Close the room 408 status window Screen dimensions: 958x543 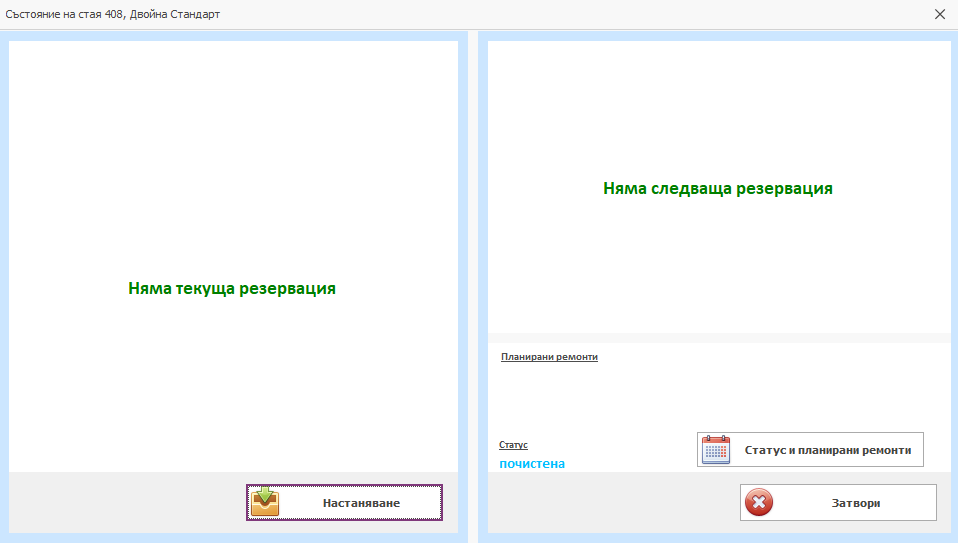coord(939,14)
